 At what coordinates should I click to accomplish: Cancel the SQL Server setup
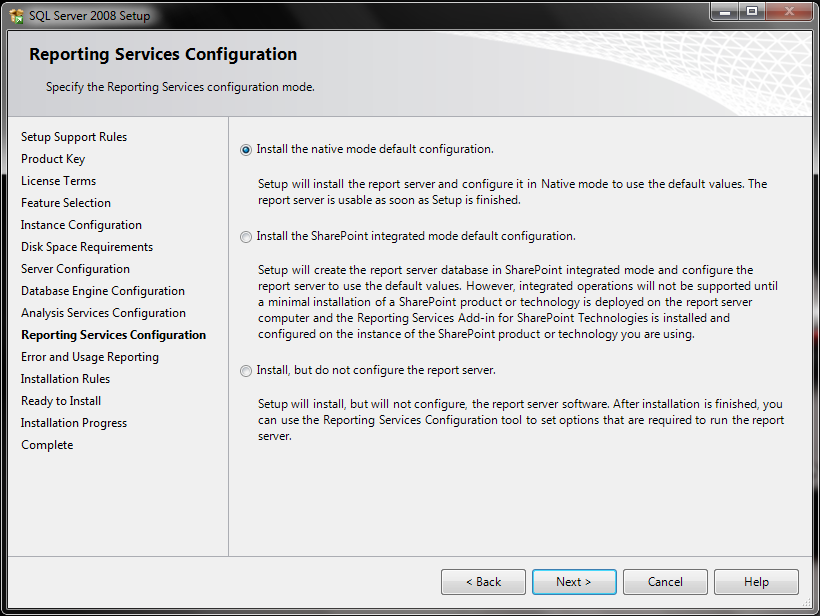click(665, 582)
